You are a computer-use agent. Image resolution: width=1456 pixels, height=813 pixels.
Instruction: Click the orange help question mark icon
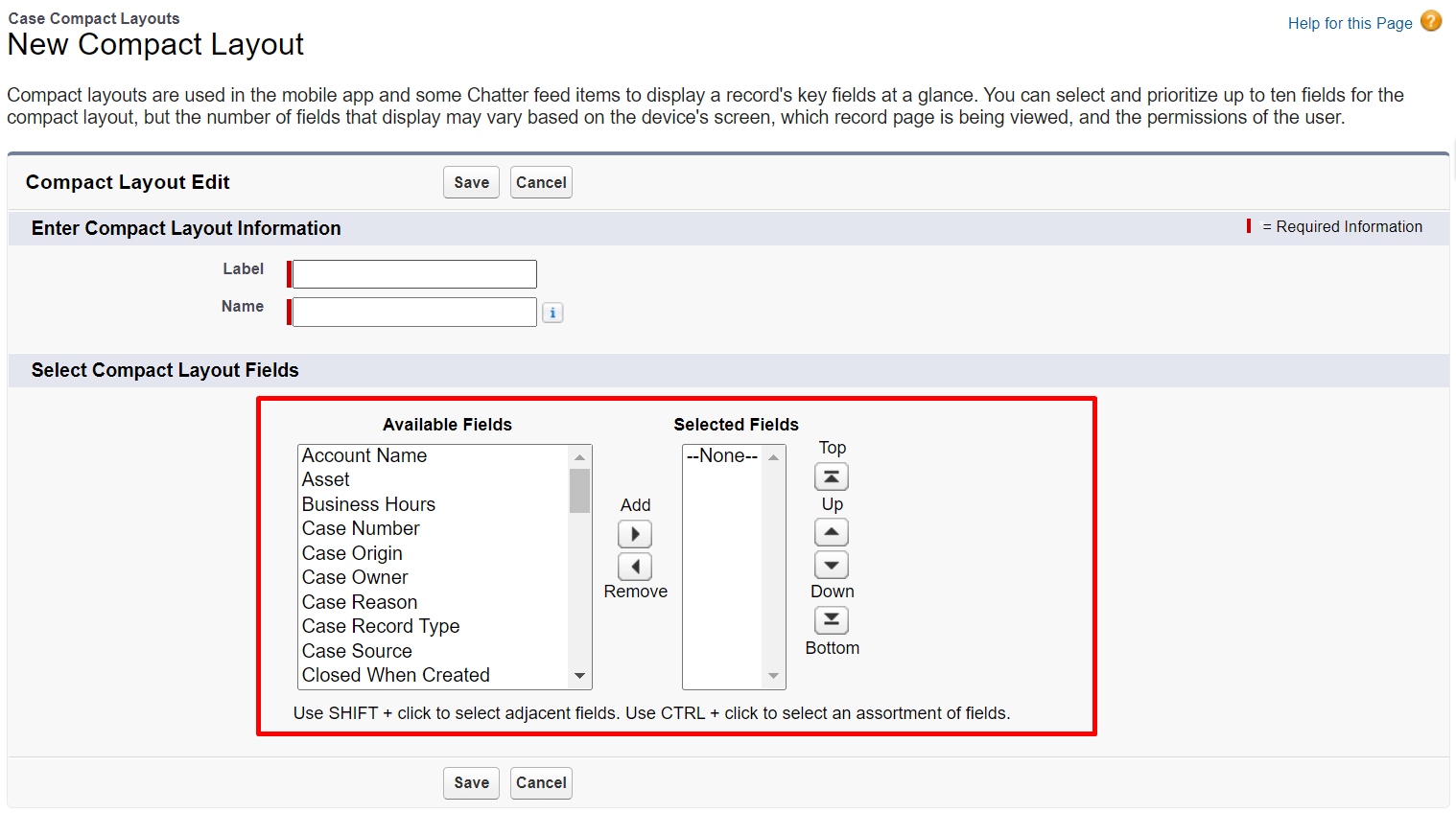[x=1430, y=20]
